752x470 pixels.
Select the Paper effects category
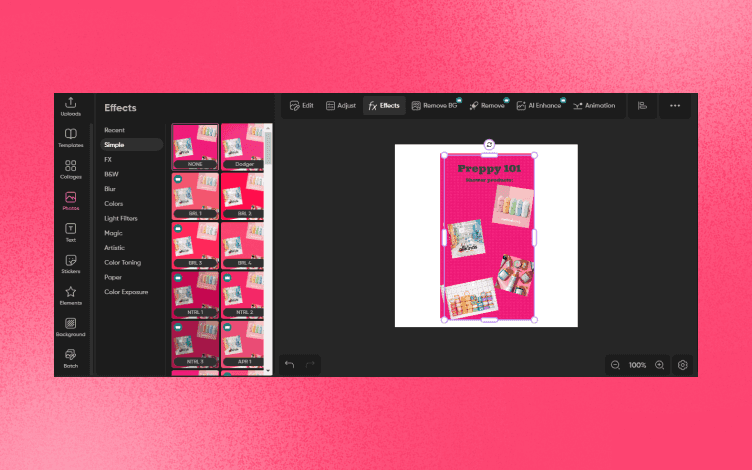point(113,277)
